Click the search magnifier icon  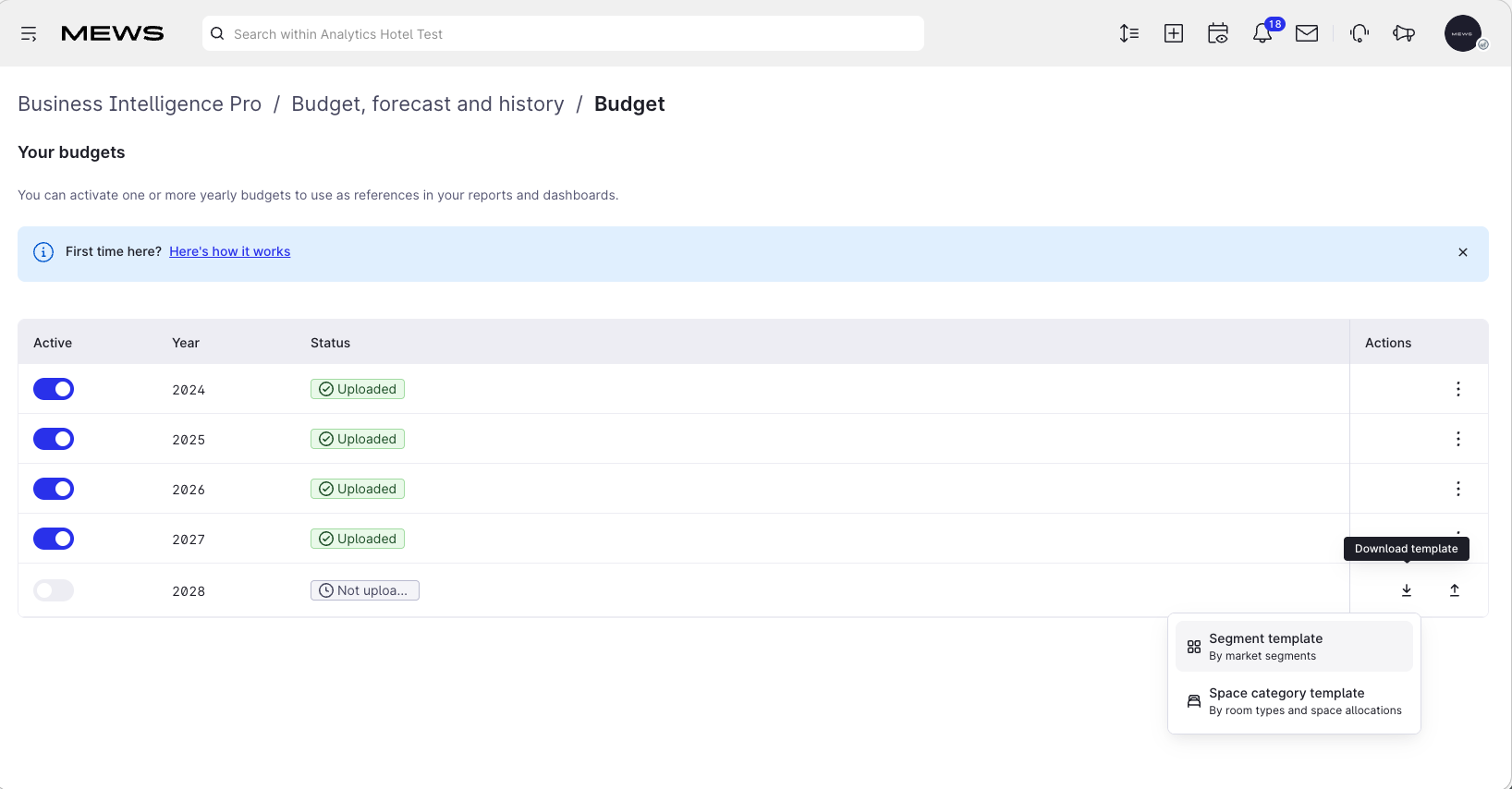[x=217, y=34]
